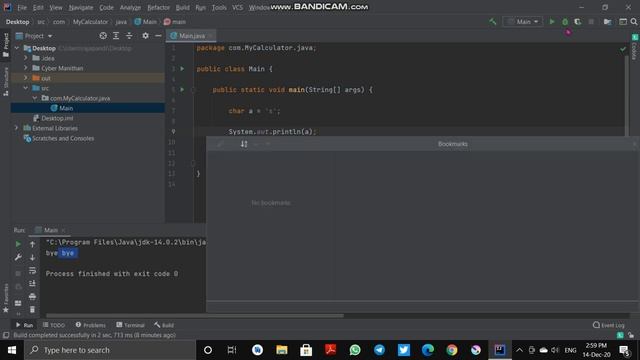The image size is (640, 360).
Task: Click the sort bookmarks icon
Action: tap(244, 144)
